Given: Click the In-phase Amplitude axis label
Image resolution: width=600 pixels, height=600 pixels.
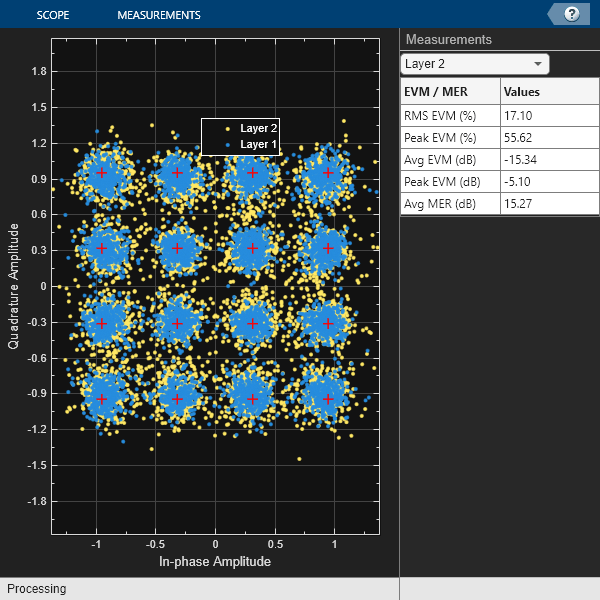Looking at the screenshot, I should coord(215,561).
